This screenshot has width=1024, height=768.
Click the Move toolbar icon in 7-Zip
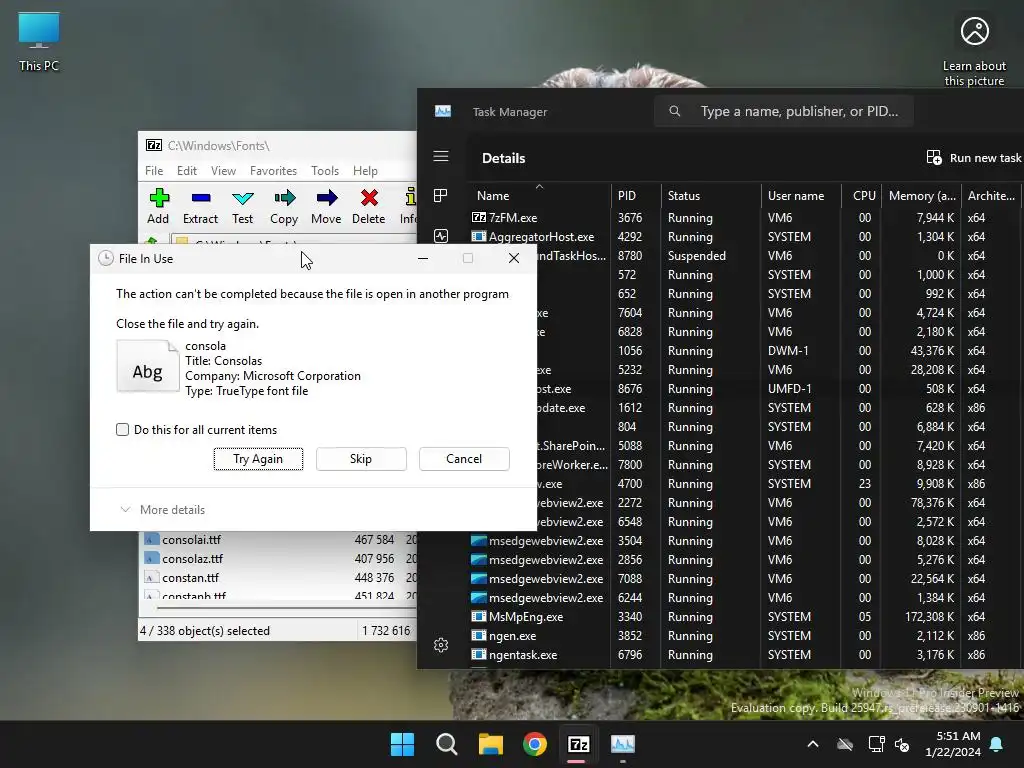pos(327,198)
